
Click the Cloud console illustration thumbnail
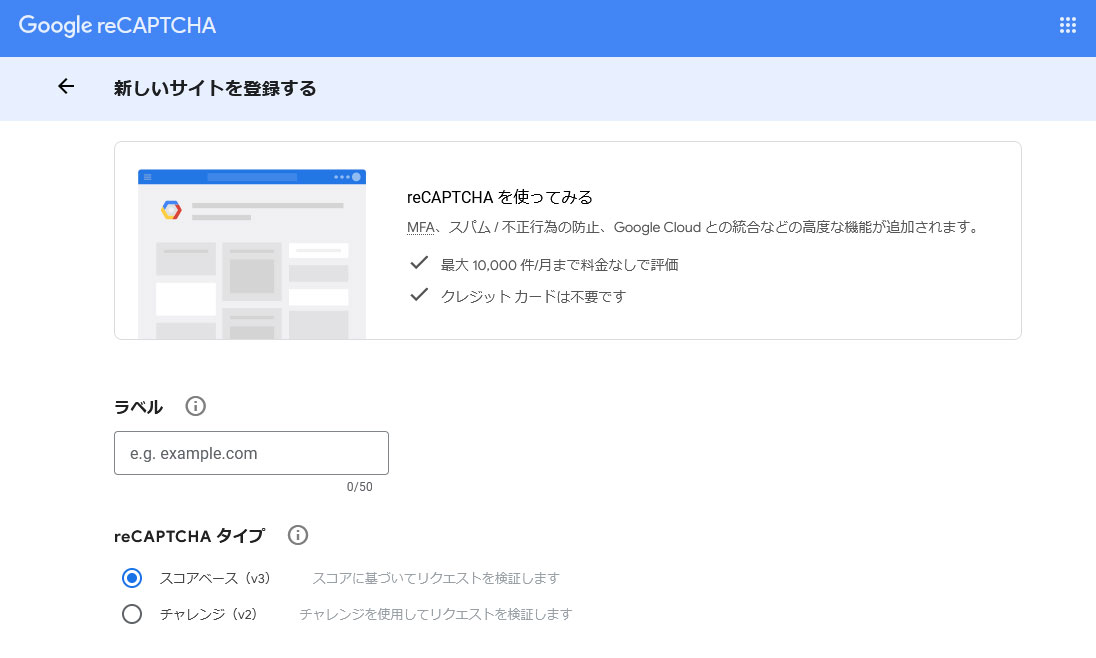coord(252,255)
